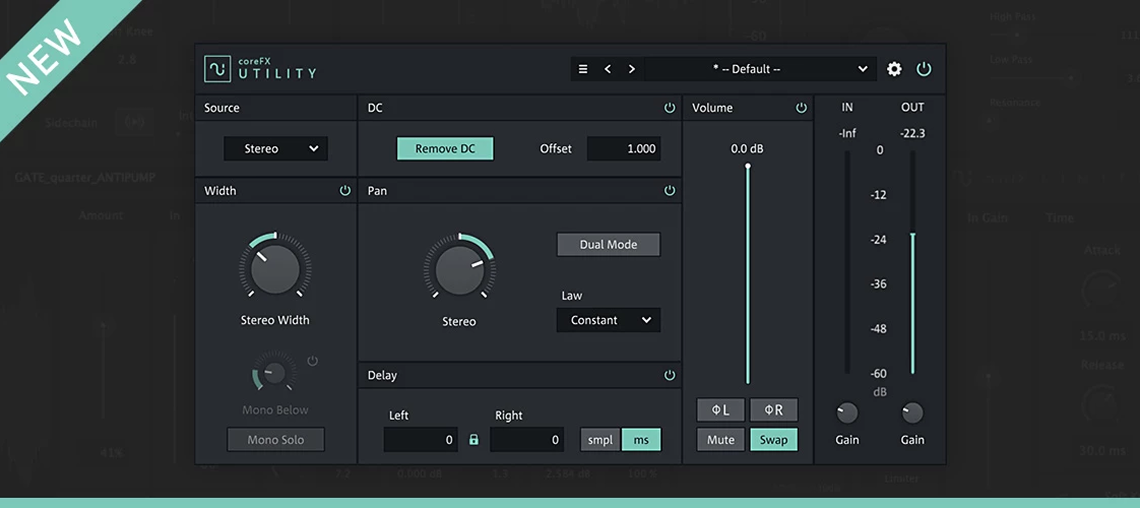Image resolution: width=1140 pixels, height=508 pixels.
Task: Toggle DC section power
Action: [670, 108]
